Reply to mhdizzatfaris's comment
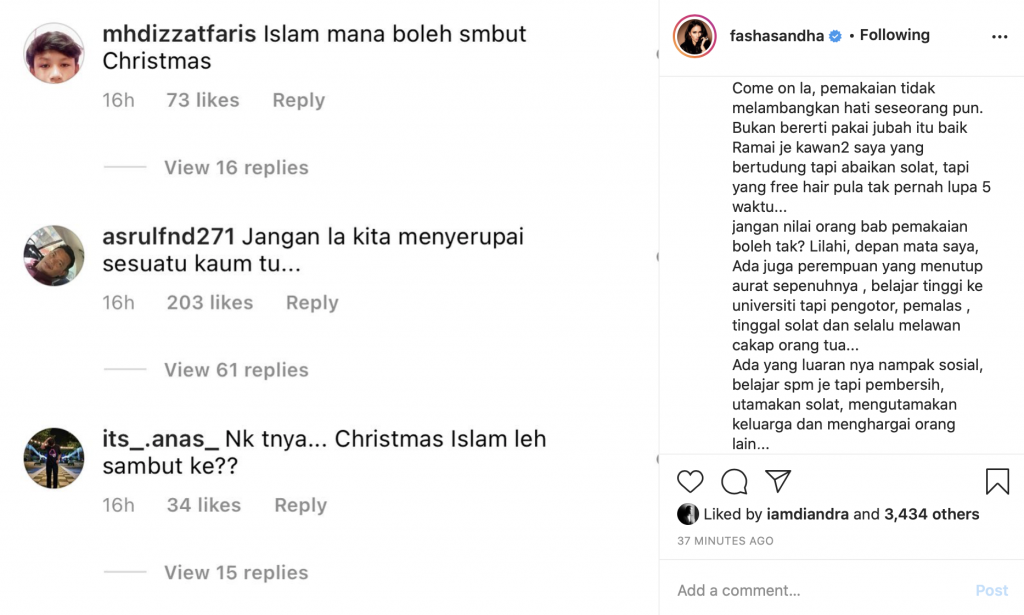This screenshot has height=615, width=1024. point(298,100)
